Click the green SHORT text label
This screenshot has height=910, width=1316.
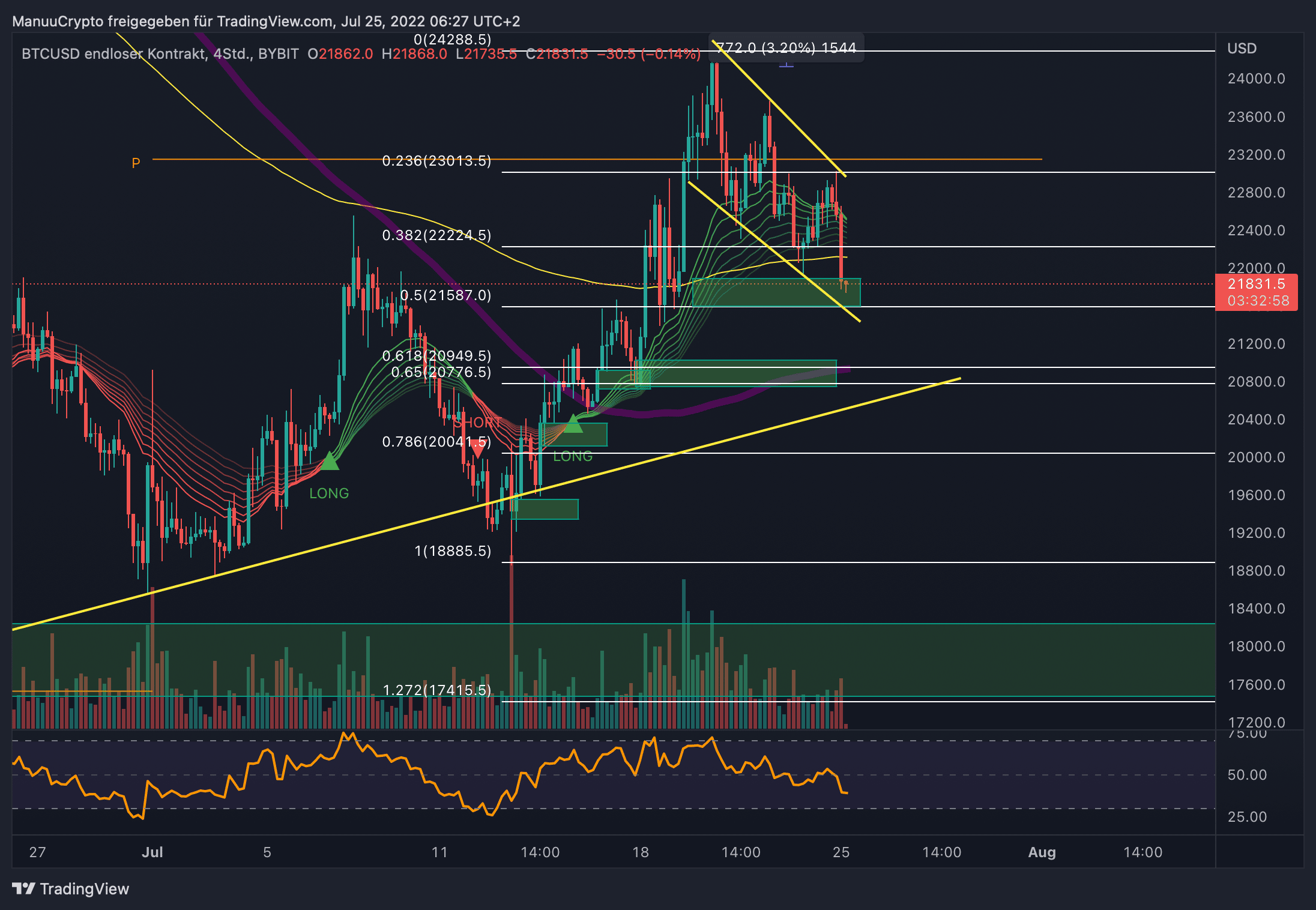click(478, 423)
